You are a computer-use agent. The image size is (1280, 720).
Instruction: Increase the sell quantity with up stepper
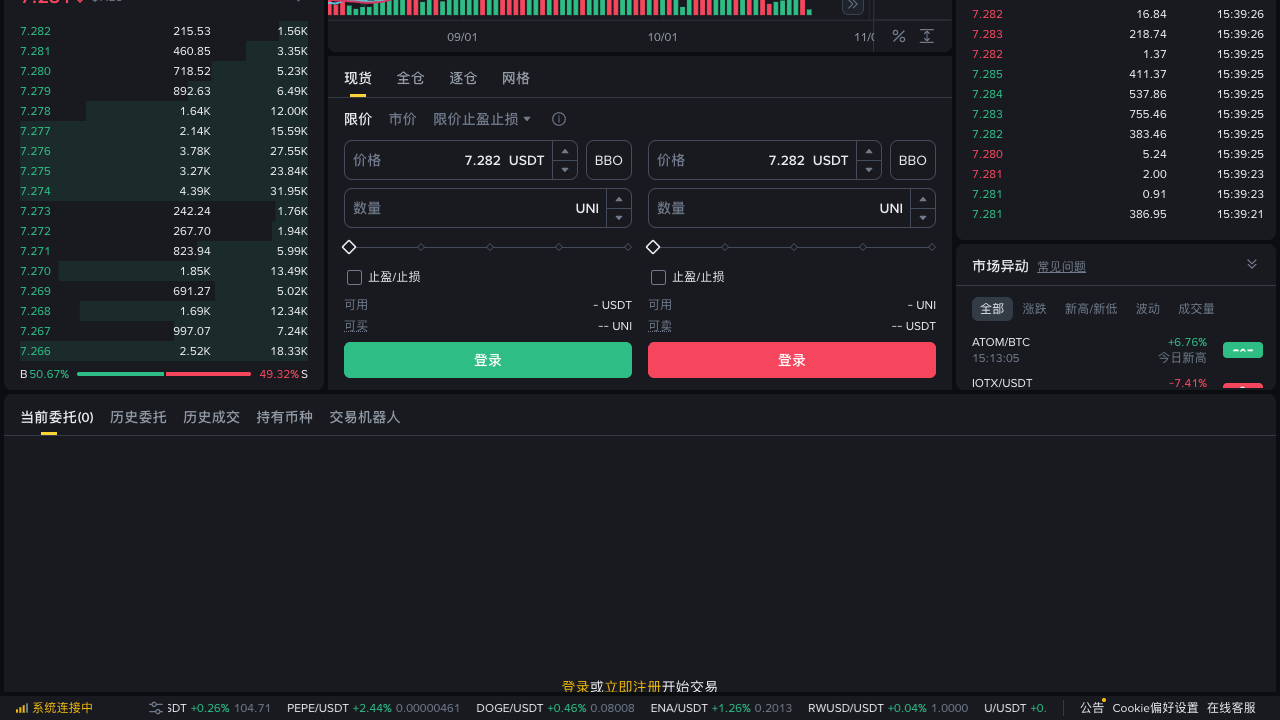923,199
